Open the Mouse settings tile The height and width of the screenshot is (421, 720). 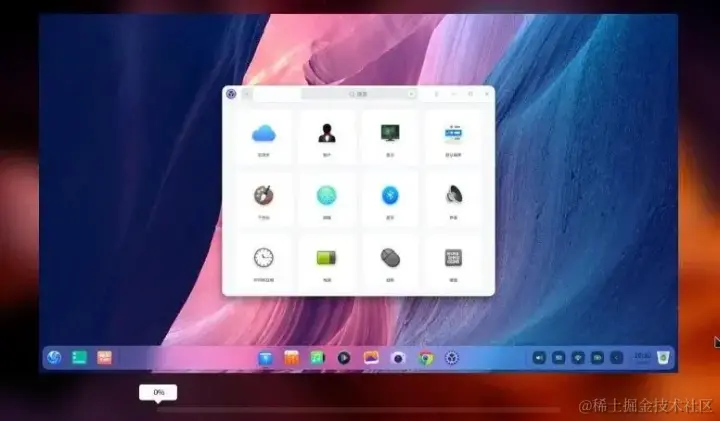[390, 262]
